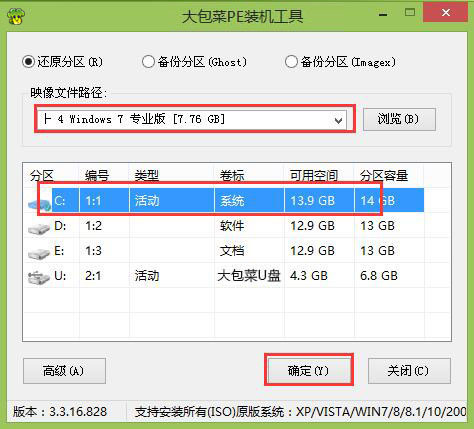Viewport: 474px width, 429px height.
Task: Select the D: partition label
Action: (60, 226)
